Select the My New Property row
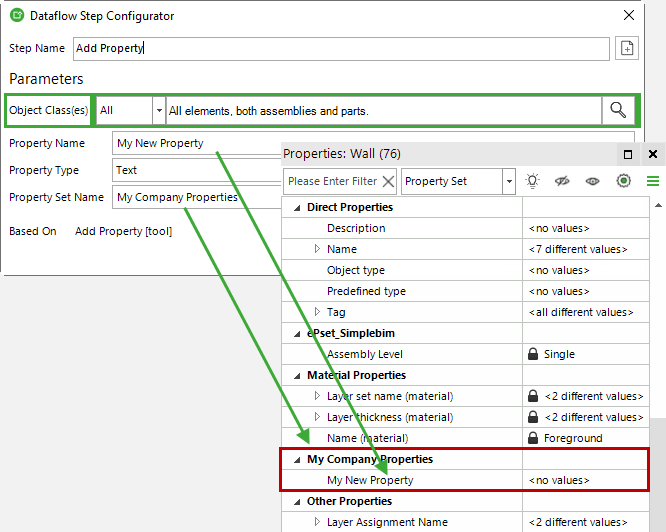Image resolution: width=666 pixels, height=532 pixels. (x=465, y=480)
